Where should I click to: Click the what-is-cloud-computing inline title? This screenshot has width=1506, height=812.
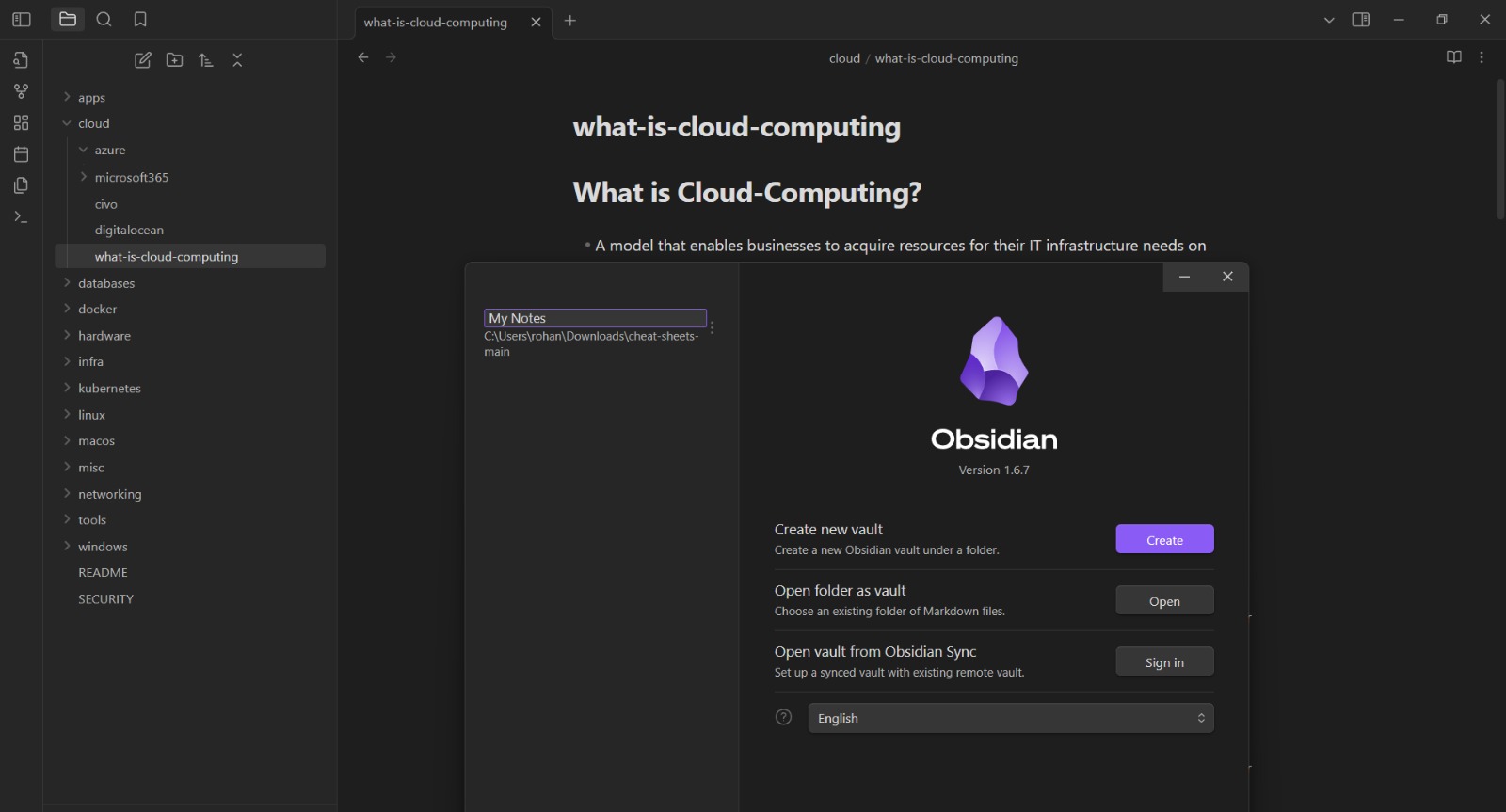(736, 127)
